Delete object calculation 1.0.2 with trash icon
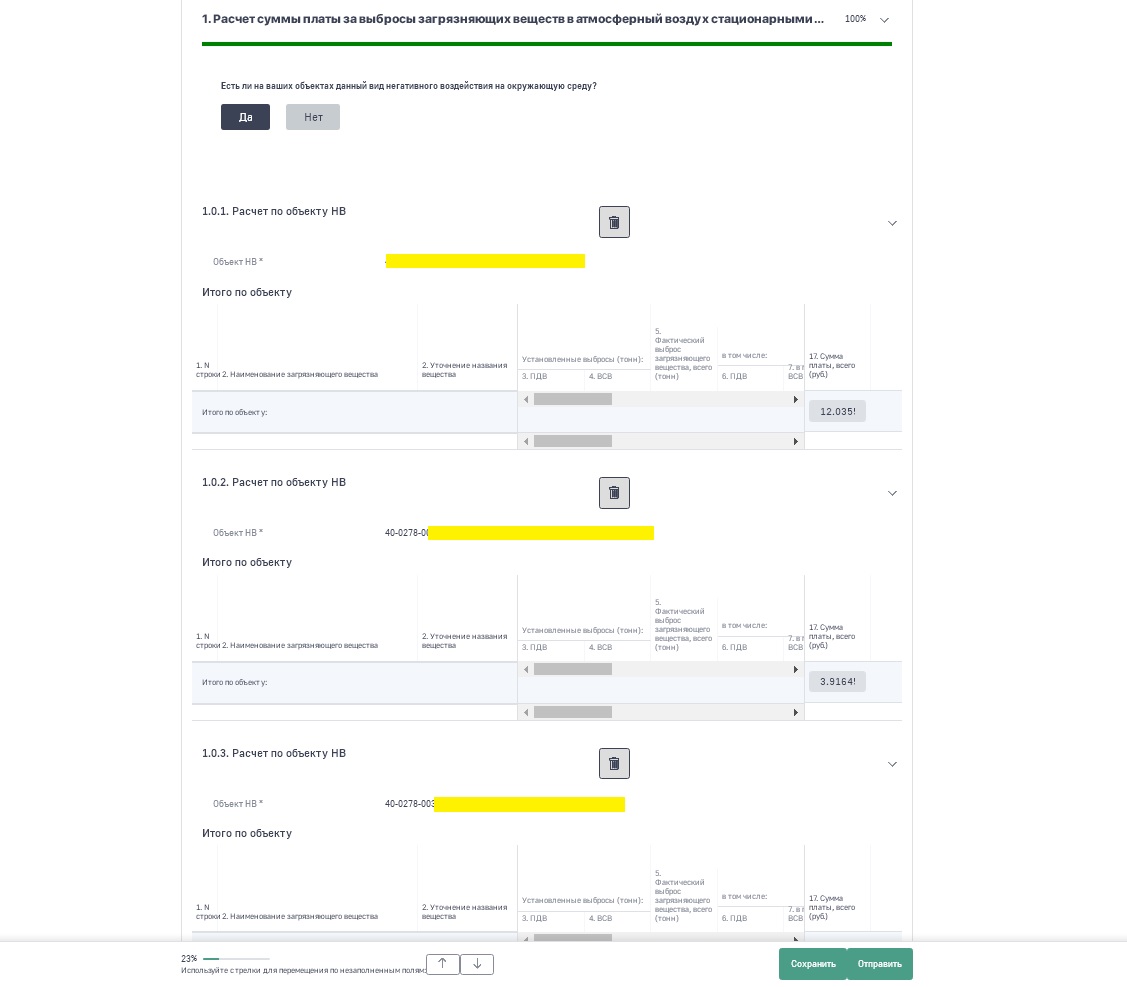This screenshot has height=987, width=1127. coord(614,493)
